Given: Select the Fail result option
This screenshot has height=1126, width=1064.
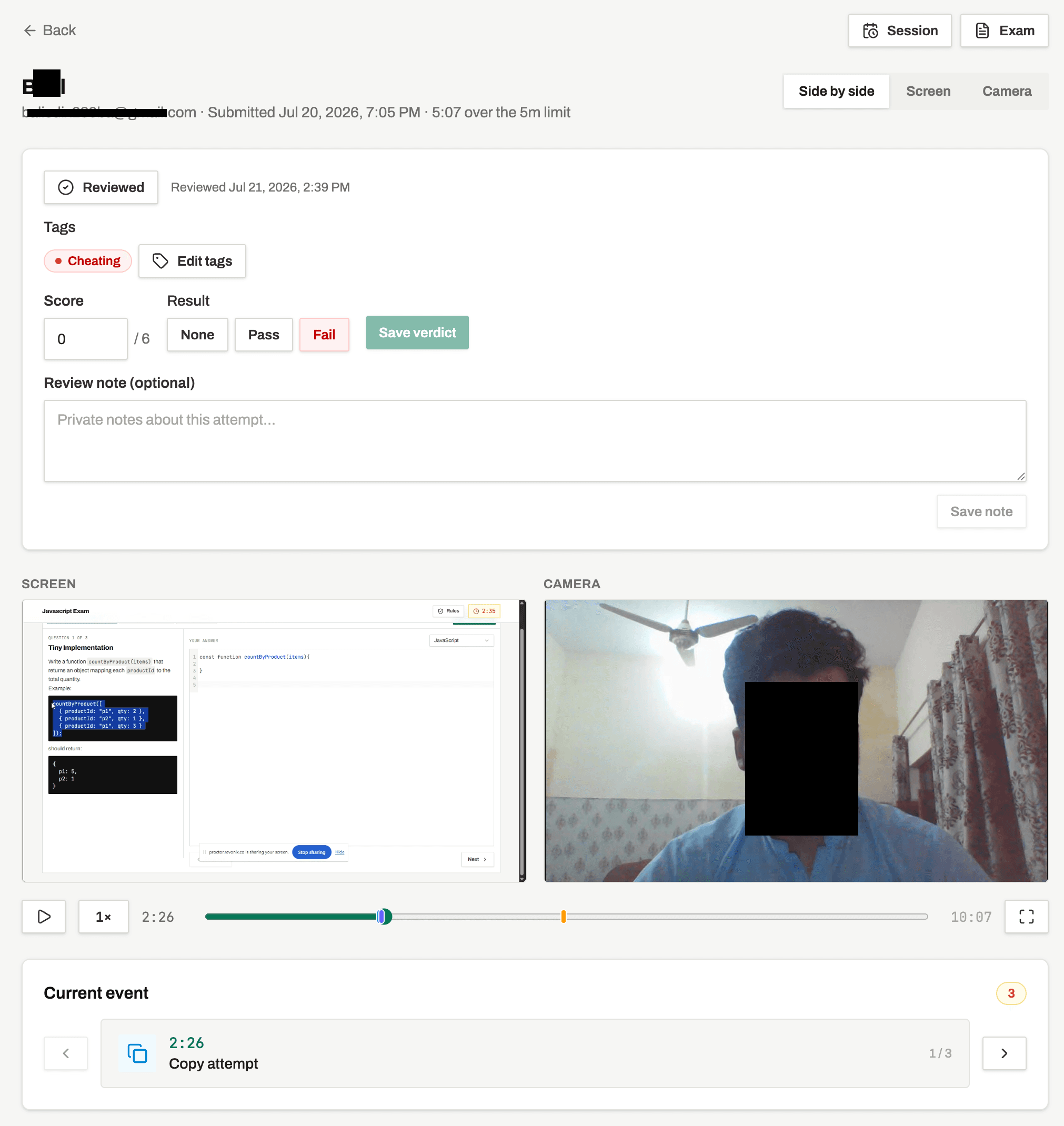Looking at the screenshot, I should pyautogui.click(x=325, y=335).
